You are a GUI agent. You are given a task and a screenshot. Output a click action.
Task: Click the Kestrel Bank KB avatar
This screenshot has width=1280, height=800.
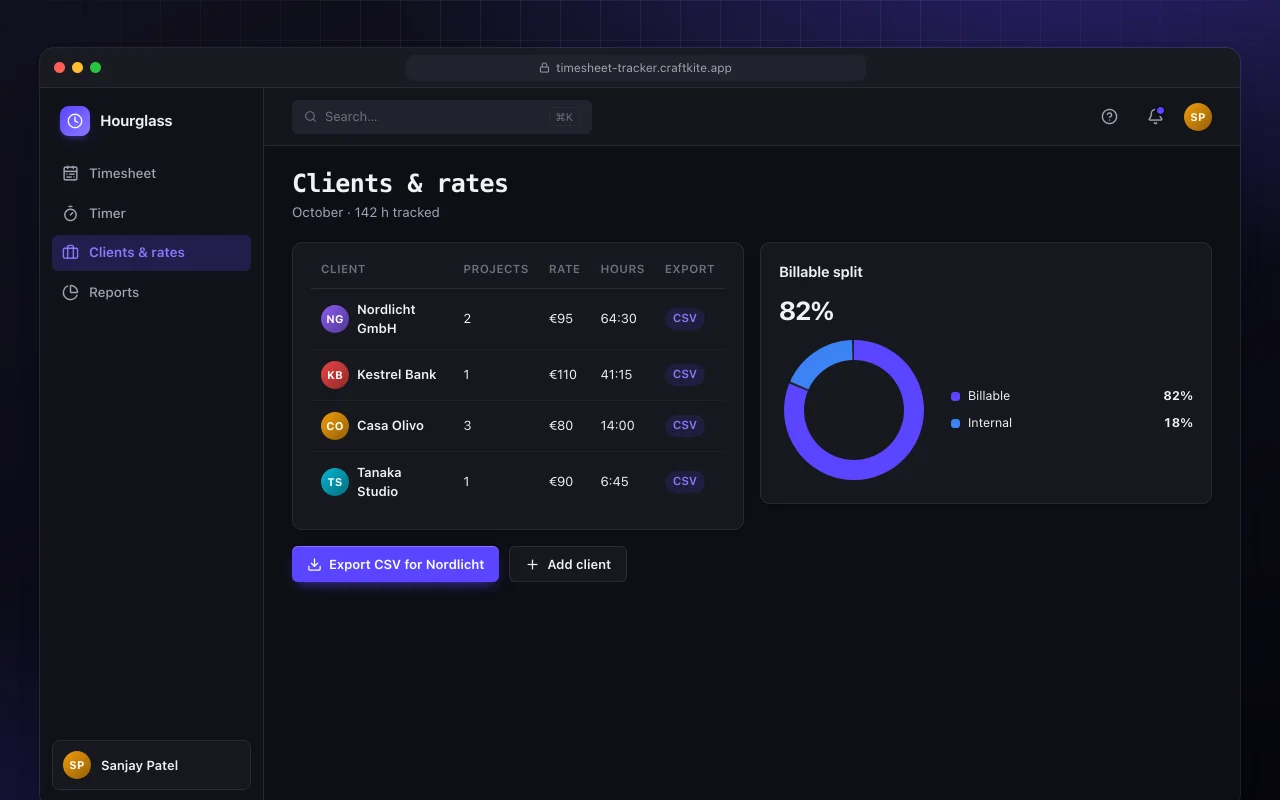point(335,375)
